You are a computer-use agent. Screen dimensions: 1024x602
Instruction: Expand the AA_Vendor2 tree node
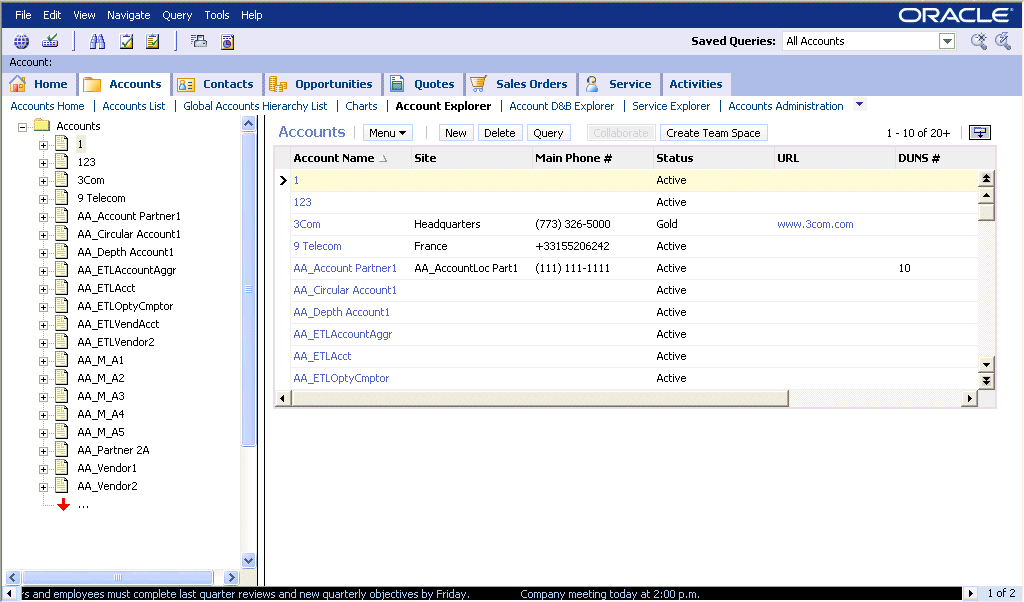(x=43, y=487)
